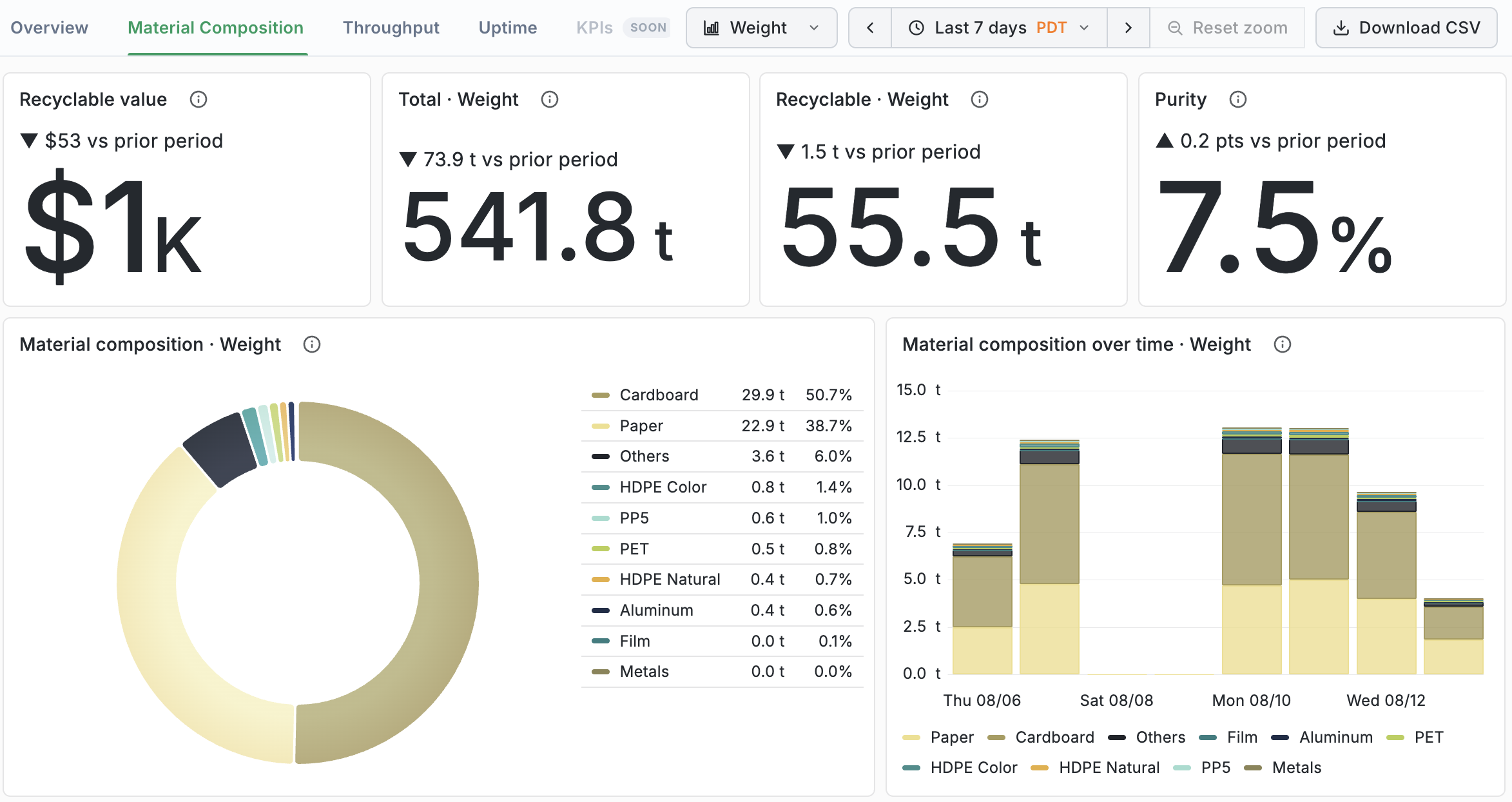Click the Mon 08/10 stacked bar

[1252, 551]
